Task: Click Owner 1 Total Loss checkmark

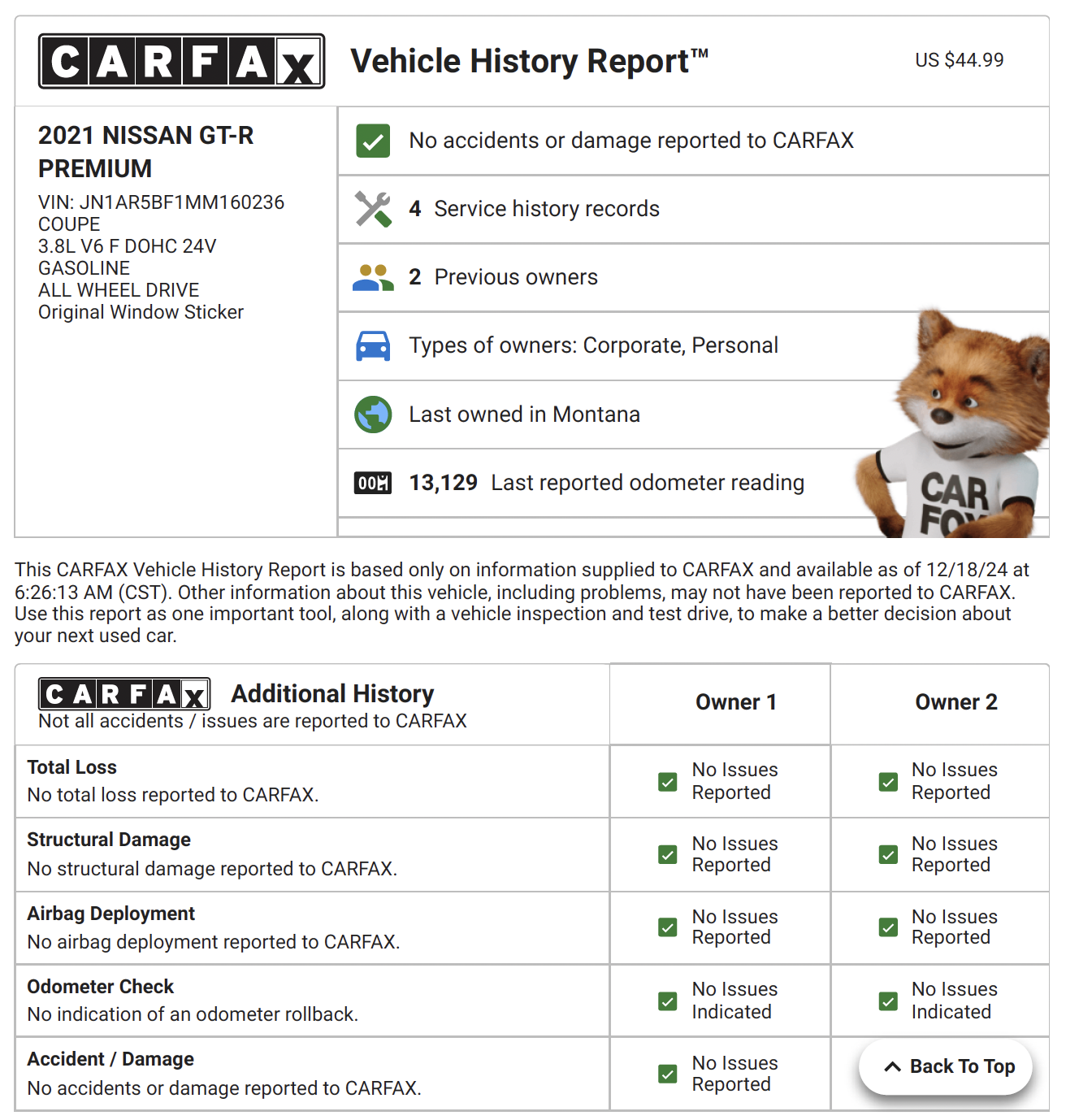Action: tap(668, 782)
